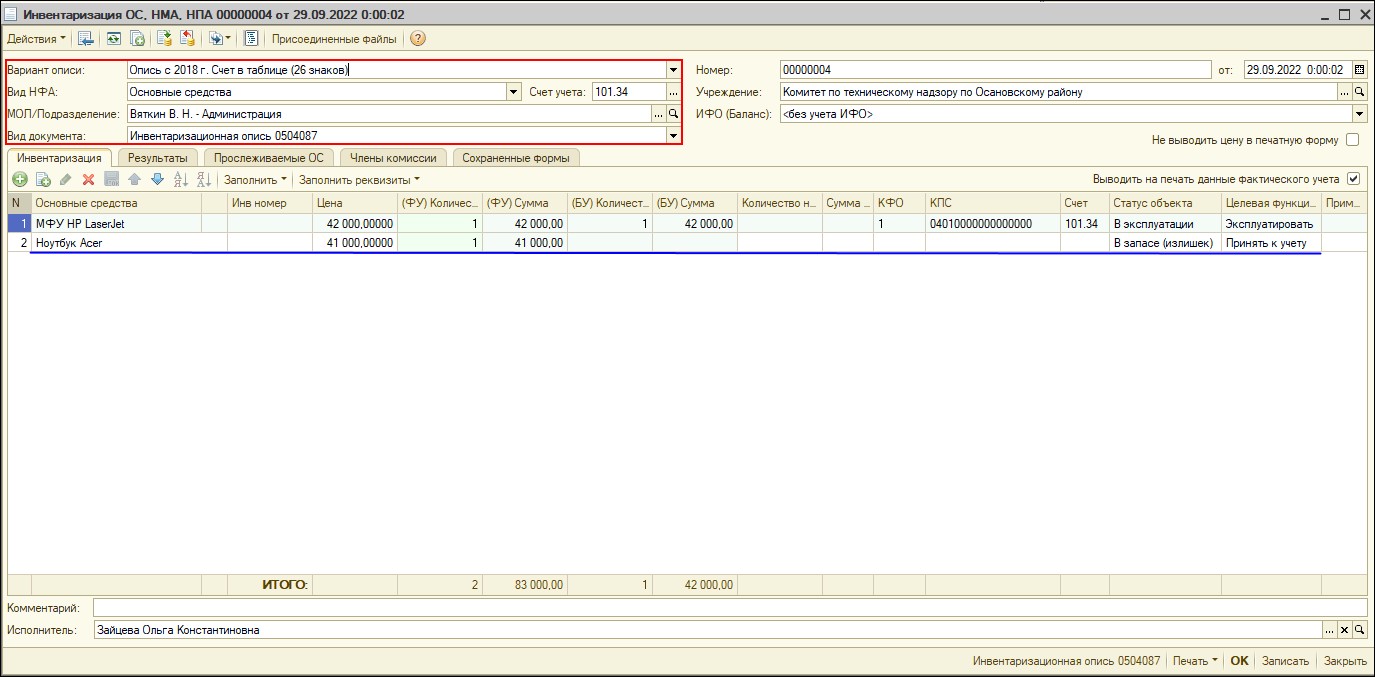Click the Учреждение magnifier open button
The width and height of the screenshot is (1375, 677).
pyautogui.click(x=1360, y=92)
